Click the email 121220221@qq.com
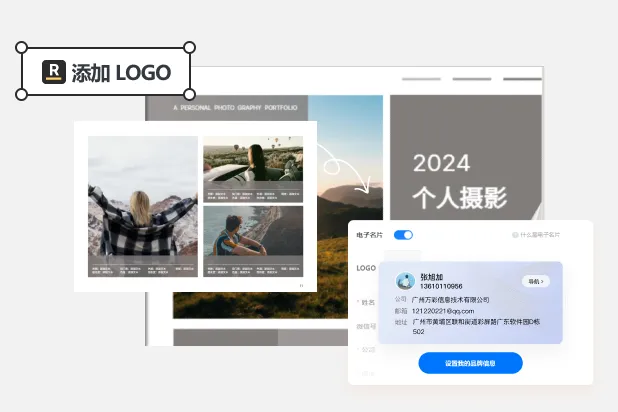 (x=443, y=311)
